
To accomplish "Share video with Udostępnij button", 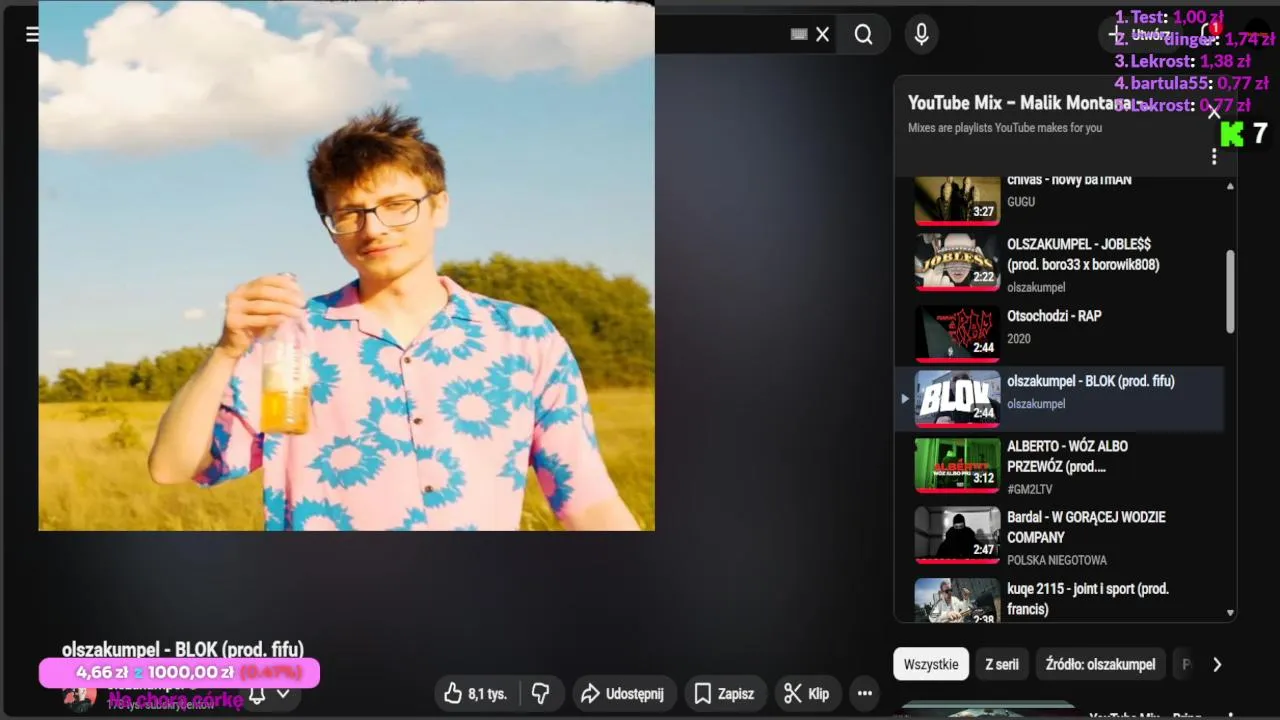I will (622, 693).
